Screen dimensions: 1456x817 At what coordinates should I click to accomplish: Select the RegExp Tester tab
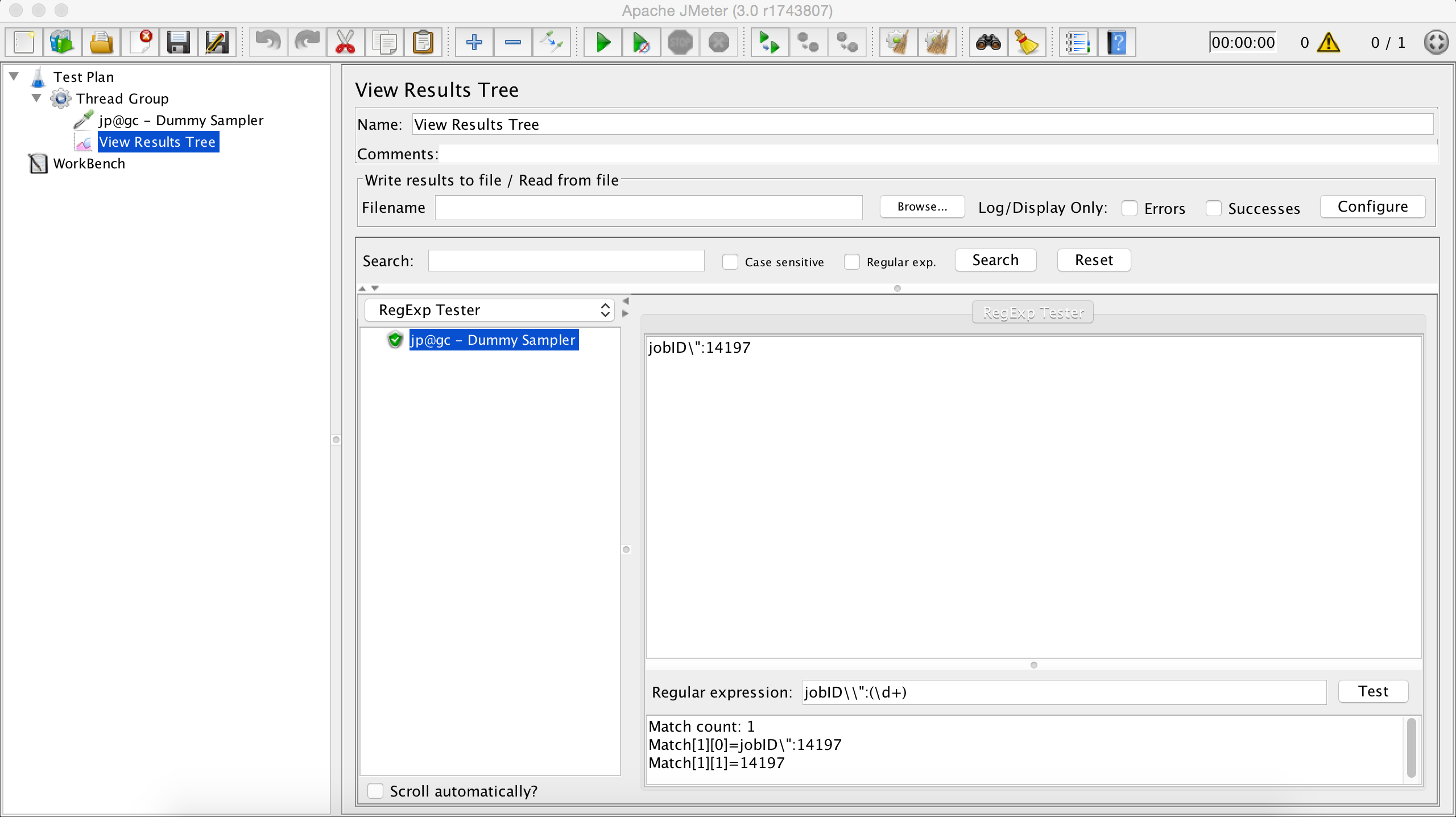pos(1033,312)
